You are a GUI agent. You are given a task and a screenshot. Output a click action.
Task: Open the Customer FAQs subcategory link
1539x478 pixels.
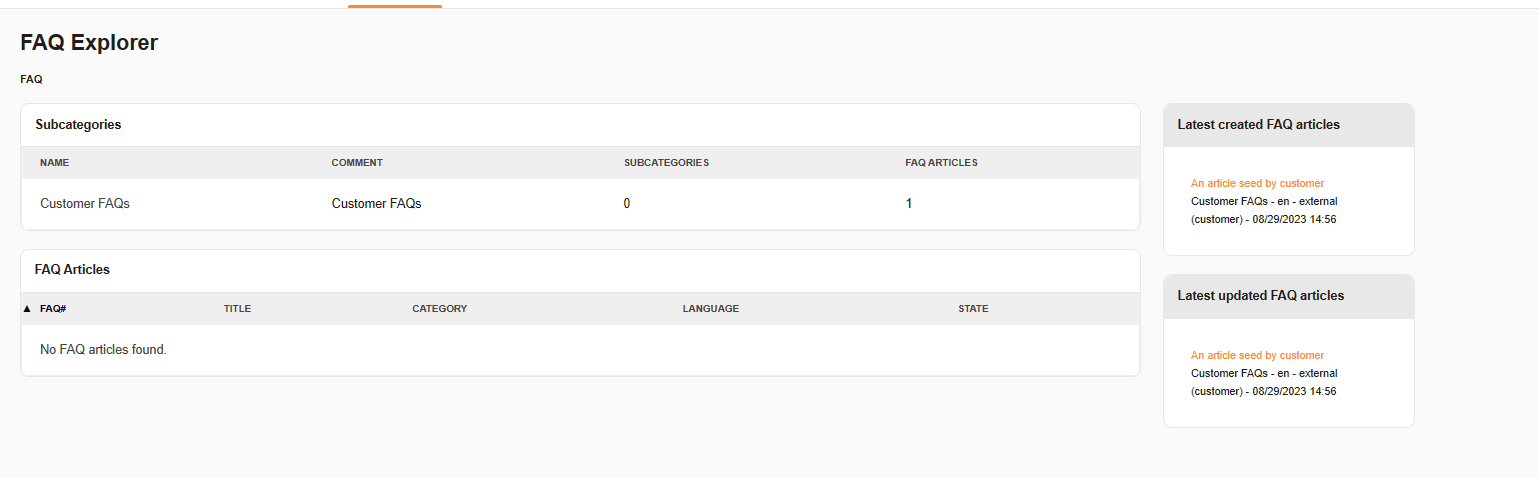point(85,203)
